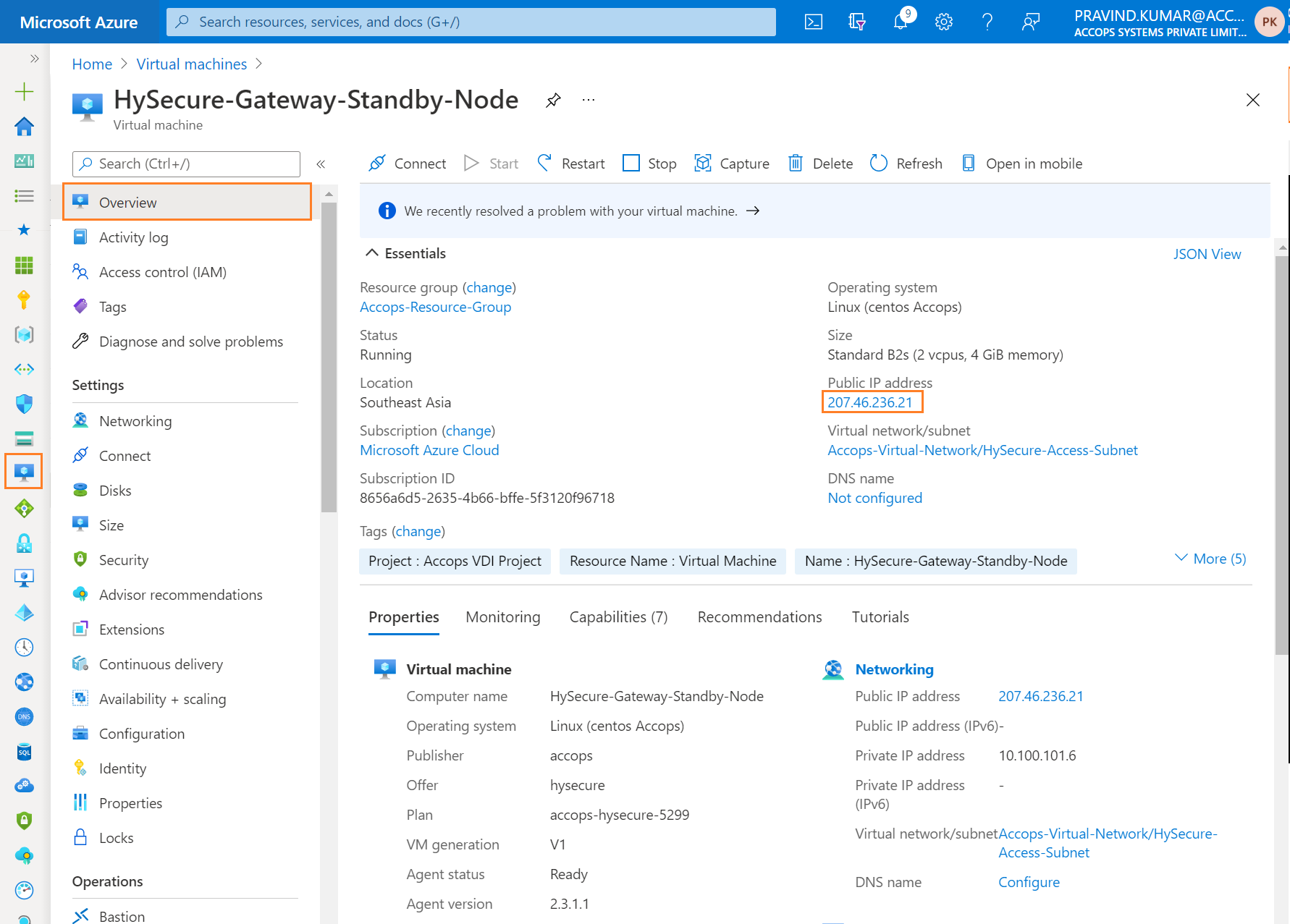Screen dimensions: 1290x924
Task: Open Virtual machines icon in left sidebar
Action: click(24, 472)
